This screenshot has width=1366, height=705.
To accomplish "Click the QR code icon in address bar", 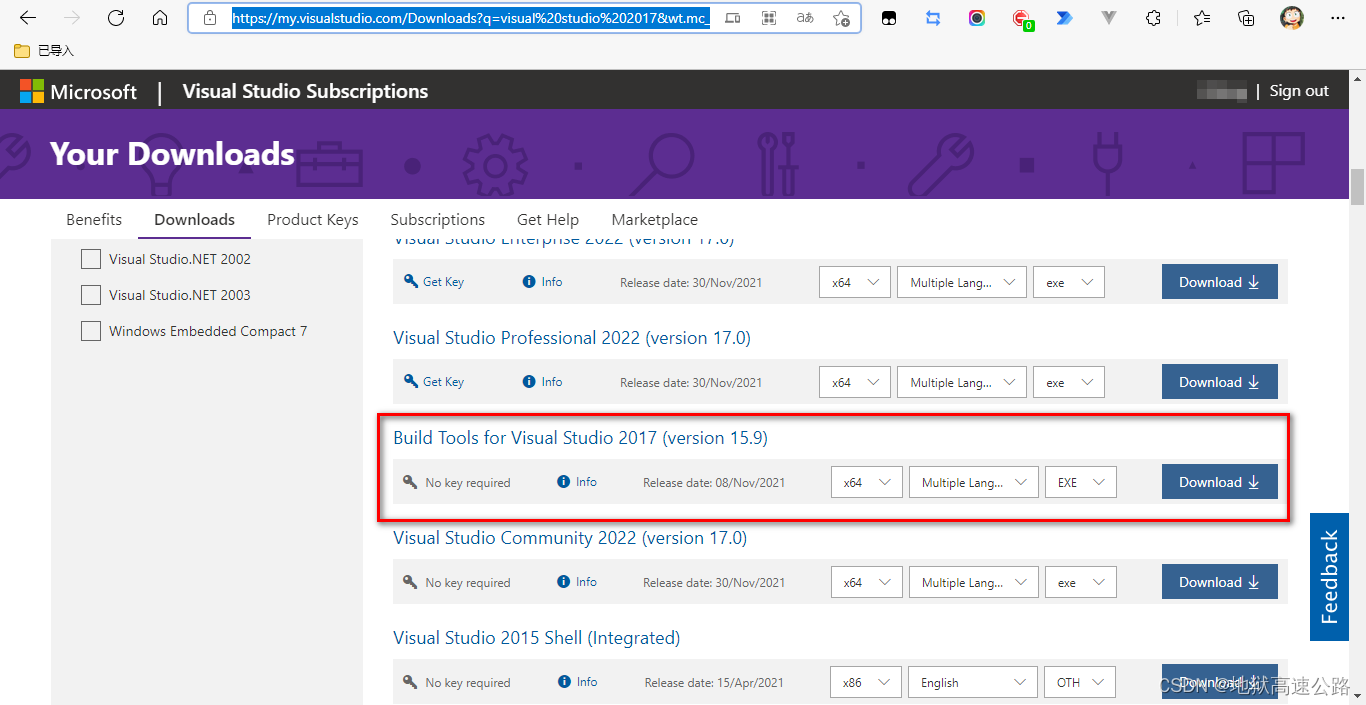I will [x=769, y=18].
